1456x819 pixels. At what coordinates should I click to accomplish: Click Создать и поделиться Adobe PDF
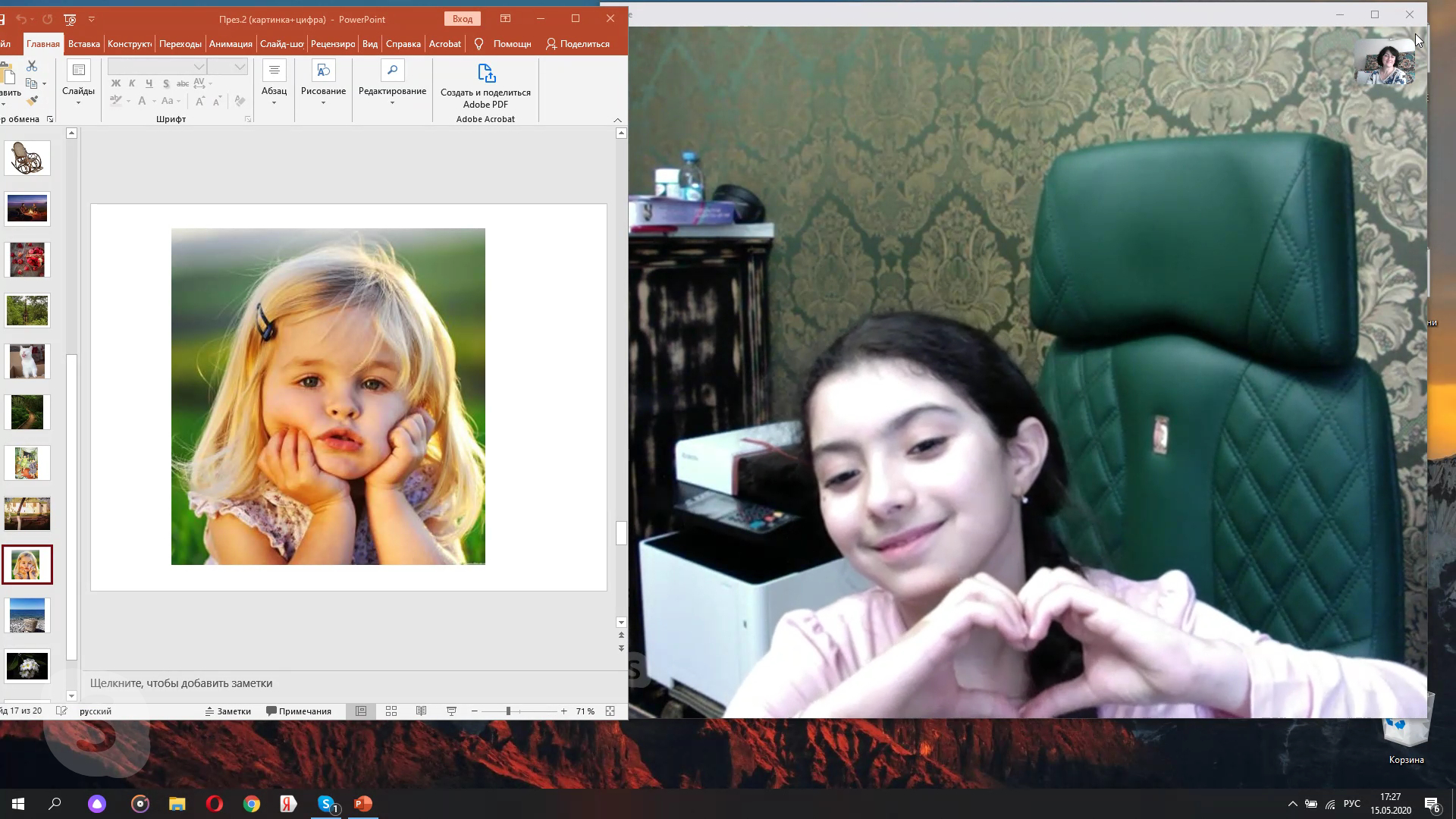coord(485,86)
